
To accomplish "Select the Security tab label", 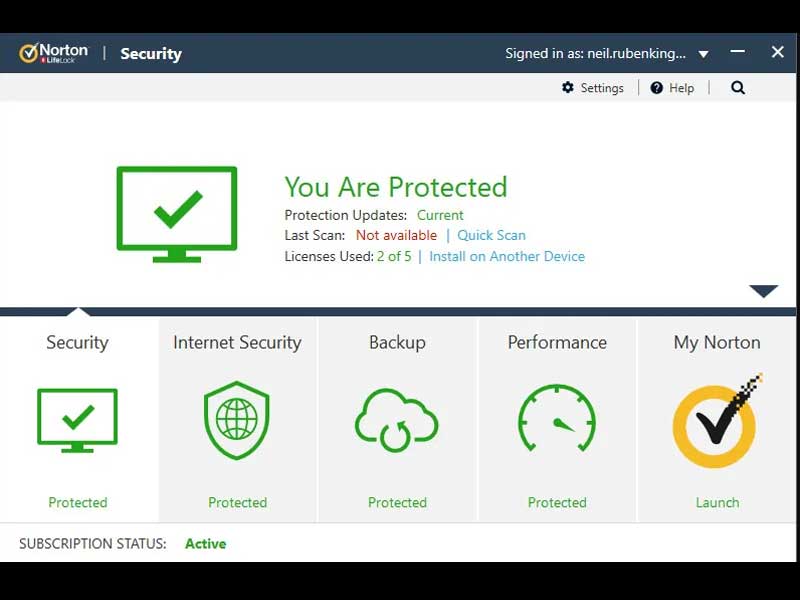I will [x=77, y=342].
